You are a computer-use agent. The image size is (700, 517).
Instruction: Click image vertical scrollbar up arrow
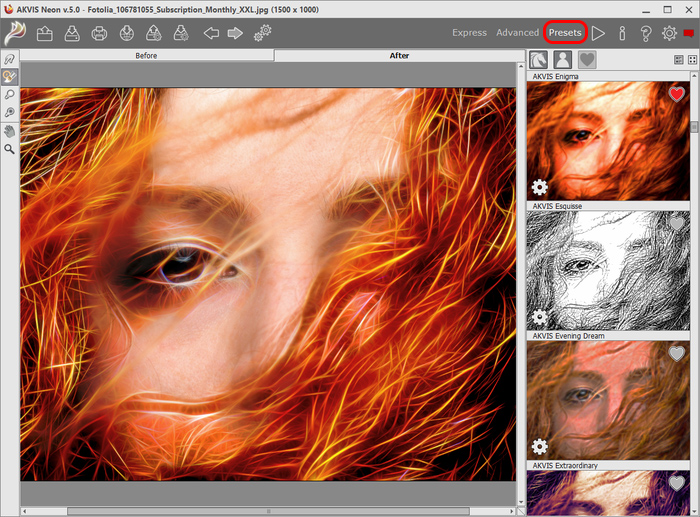(521, 66)
